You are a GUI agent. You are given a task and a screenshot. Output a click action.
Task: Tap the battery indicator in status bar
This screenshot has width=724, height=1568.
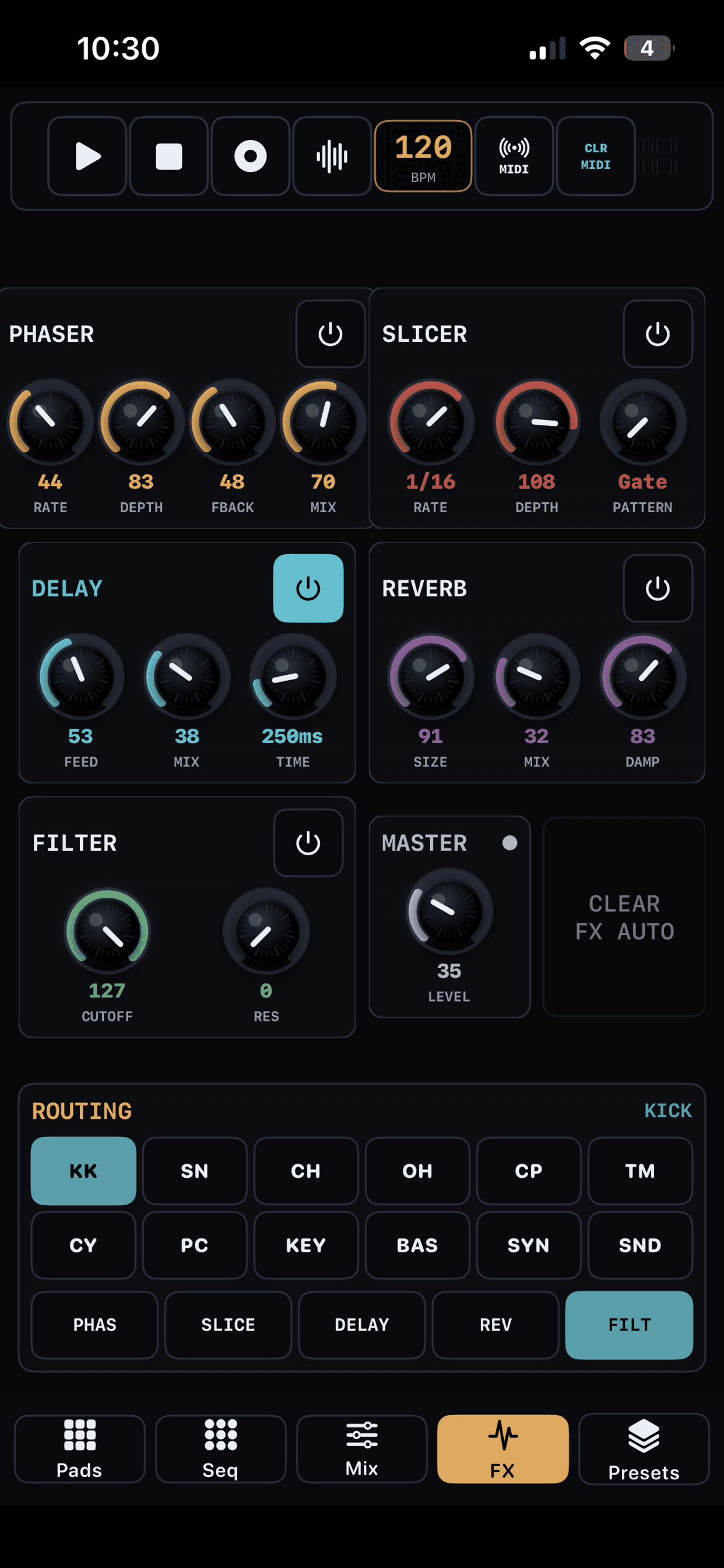(x=649, y=48)
